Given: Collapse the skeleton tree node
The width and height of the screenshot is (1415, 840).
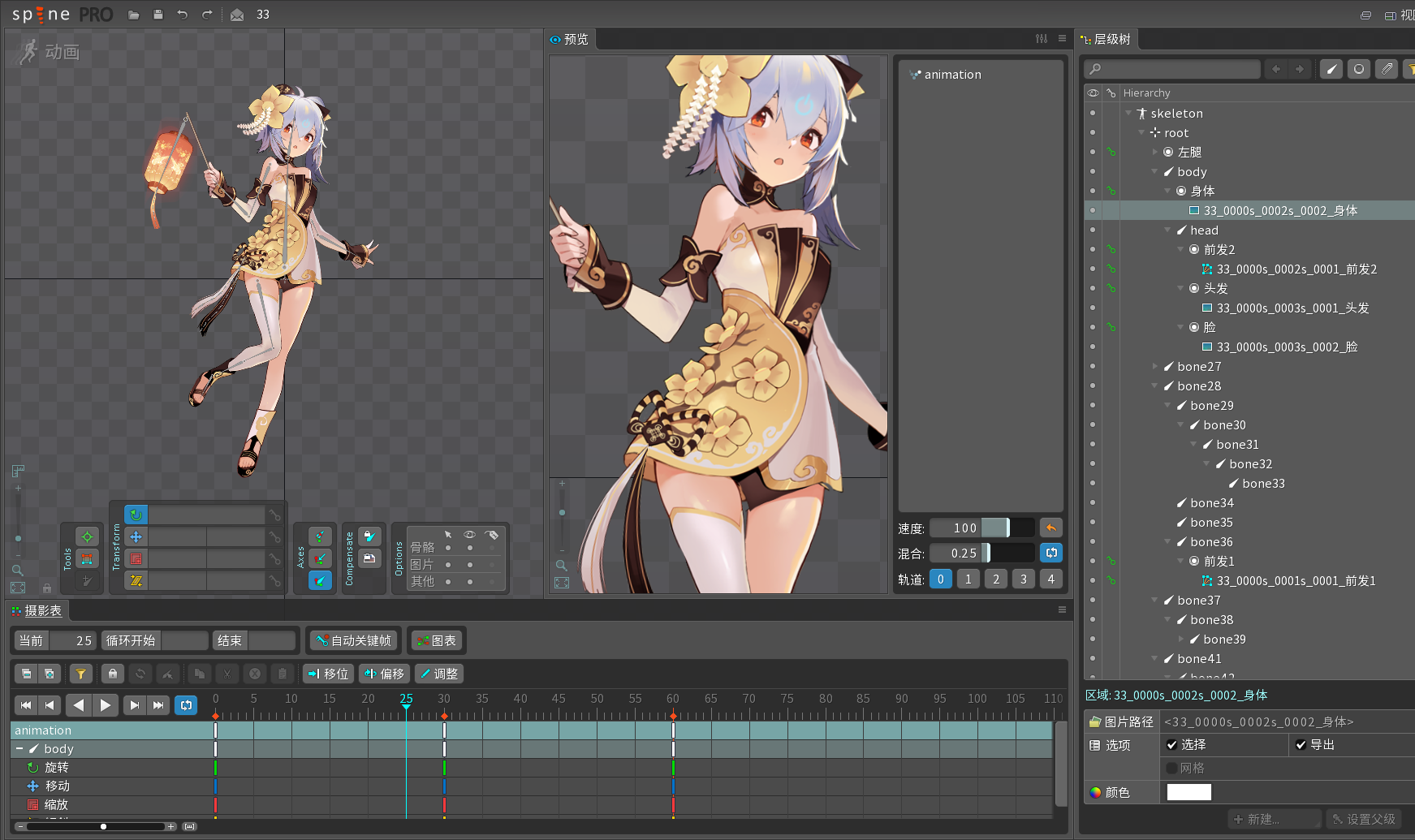Looking at the screenshot, I should click(1129, 113).
